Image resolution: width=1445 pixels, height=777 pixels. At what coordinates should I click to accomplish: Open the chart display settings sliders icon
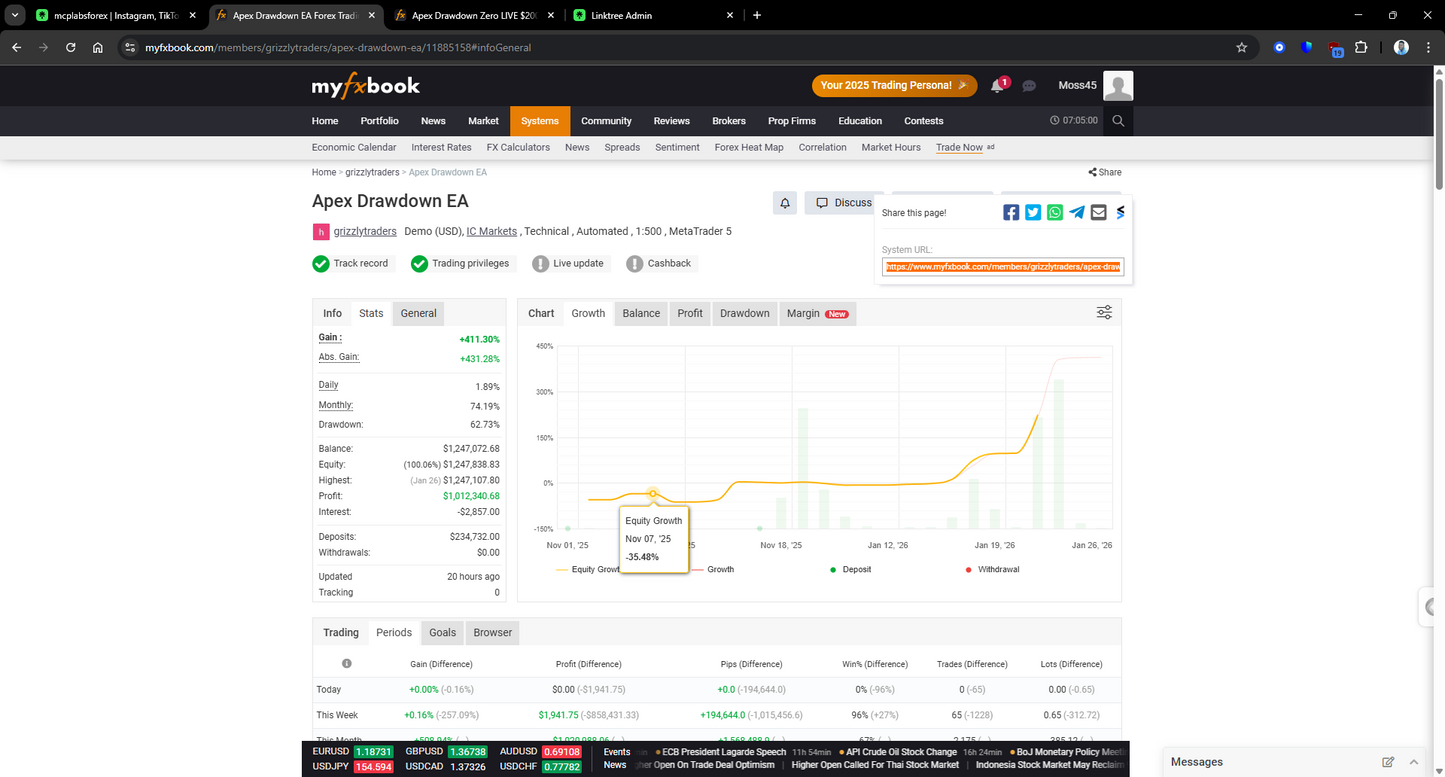(x=1104, y=312)
